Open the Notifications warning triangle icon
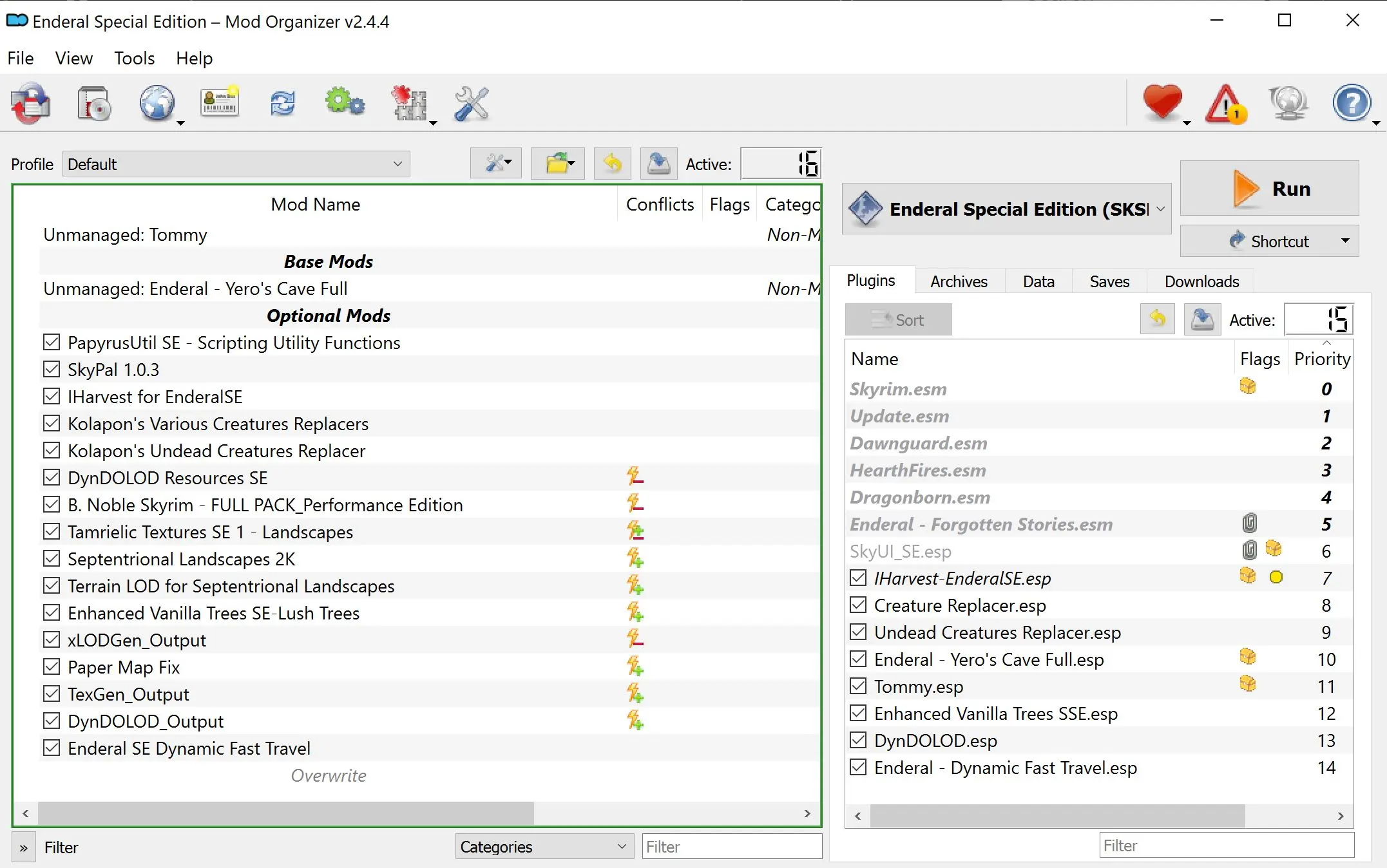The image size is (1387, 868). 1225,103
